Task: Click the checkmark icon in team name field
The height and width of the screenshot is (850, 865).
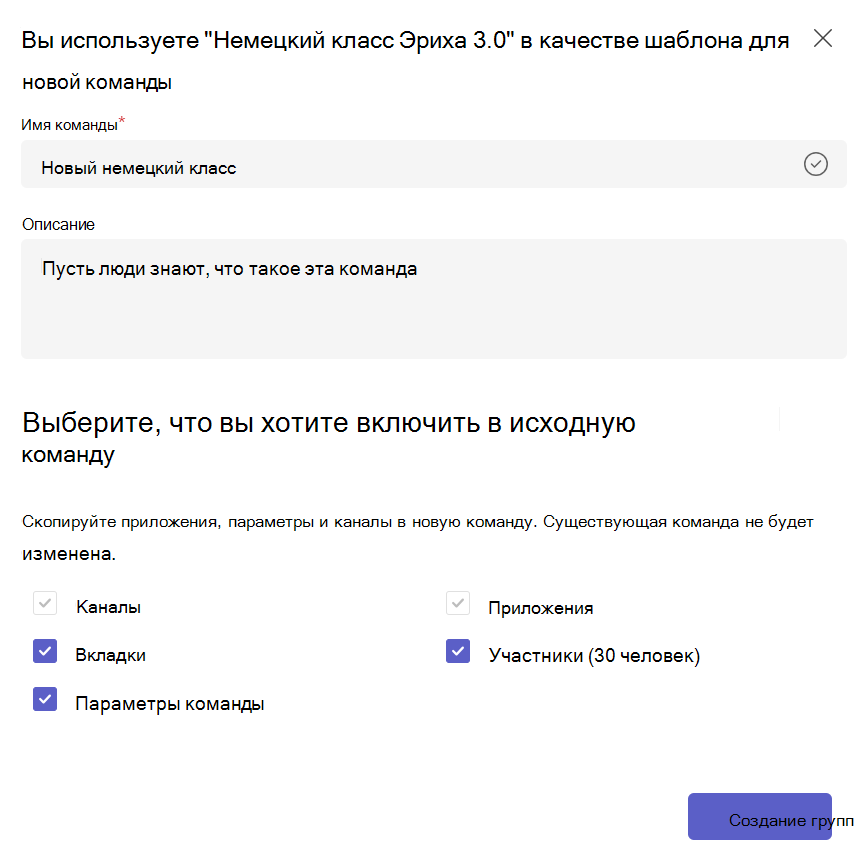Action: (x=815, y=164)
